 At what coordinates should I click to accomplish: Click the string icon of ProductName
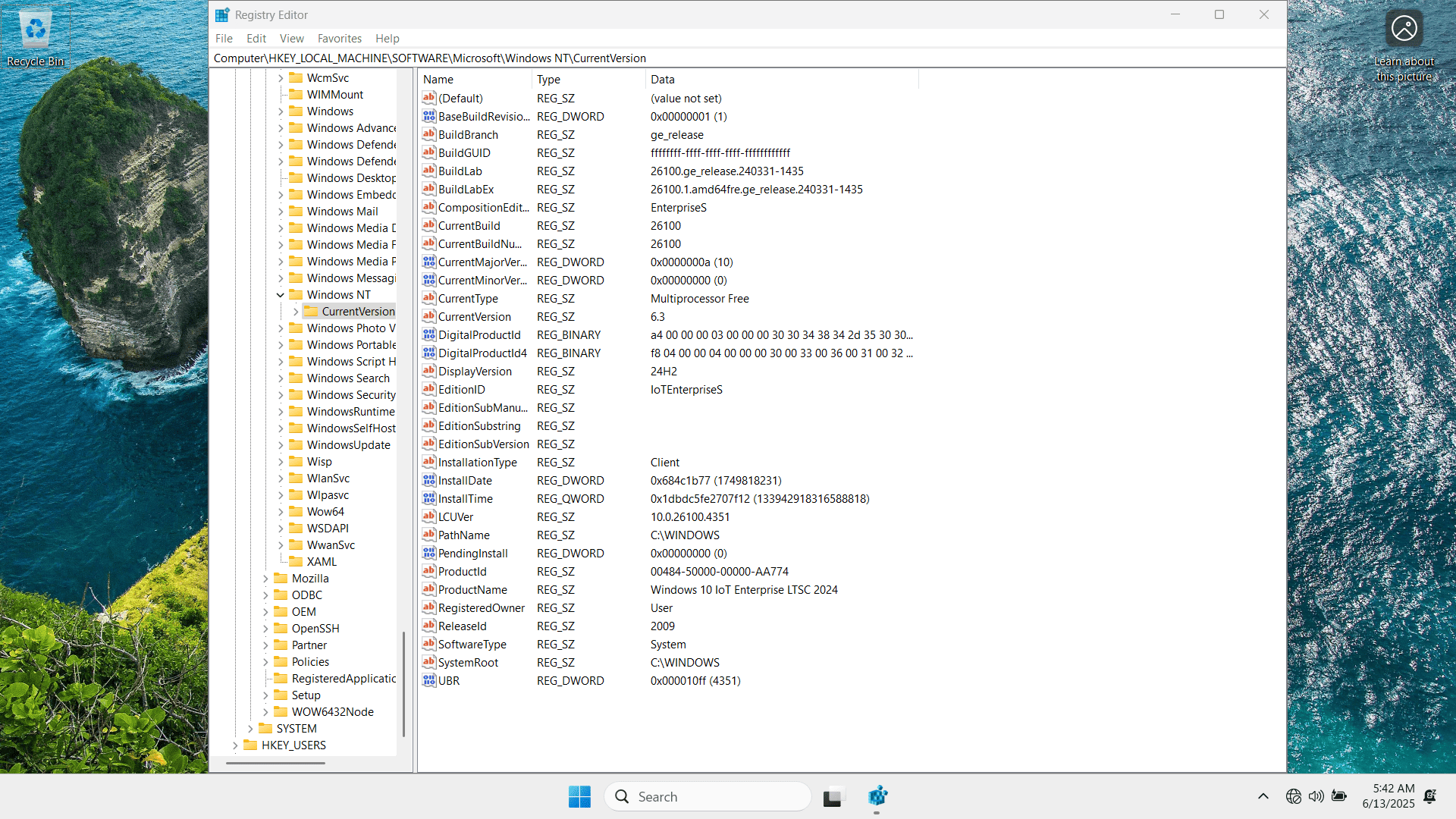coord(429,589)
